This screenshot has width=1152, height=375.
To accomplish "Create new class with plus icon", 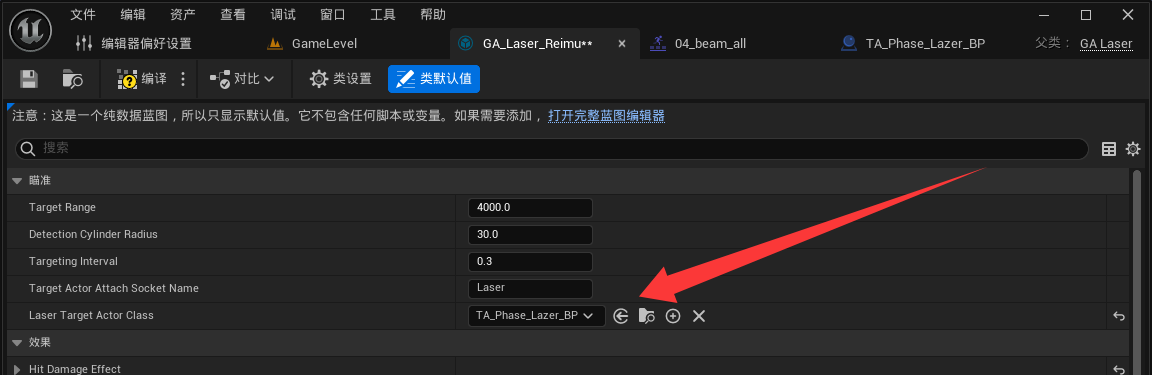I will (x=673, y=316).
